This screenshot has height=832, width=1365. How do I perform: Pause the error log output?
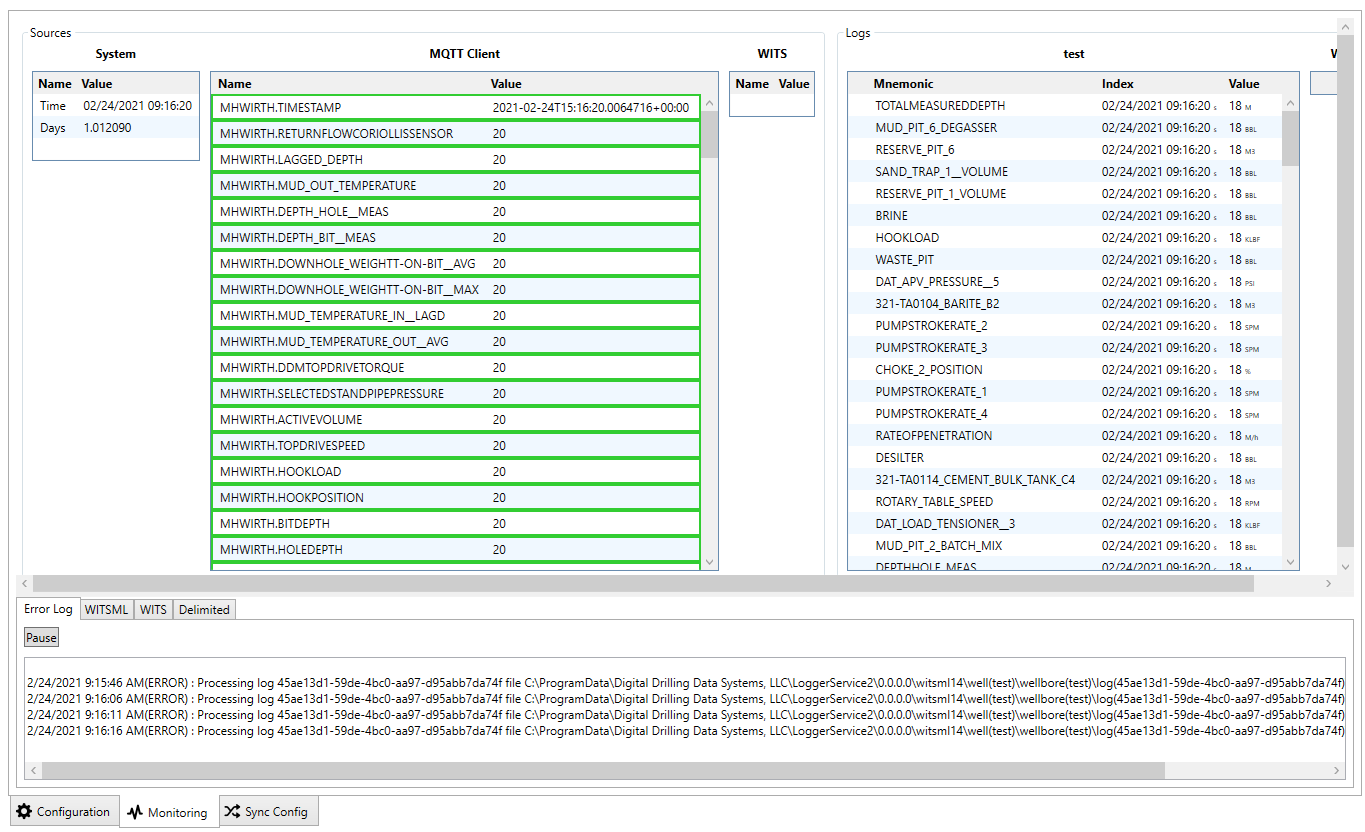[41, 637]
